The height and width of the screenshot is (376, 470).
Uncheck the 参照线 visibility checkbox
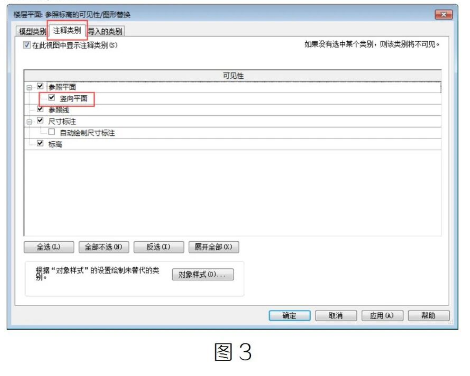click(40, 109)
